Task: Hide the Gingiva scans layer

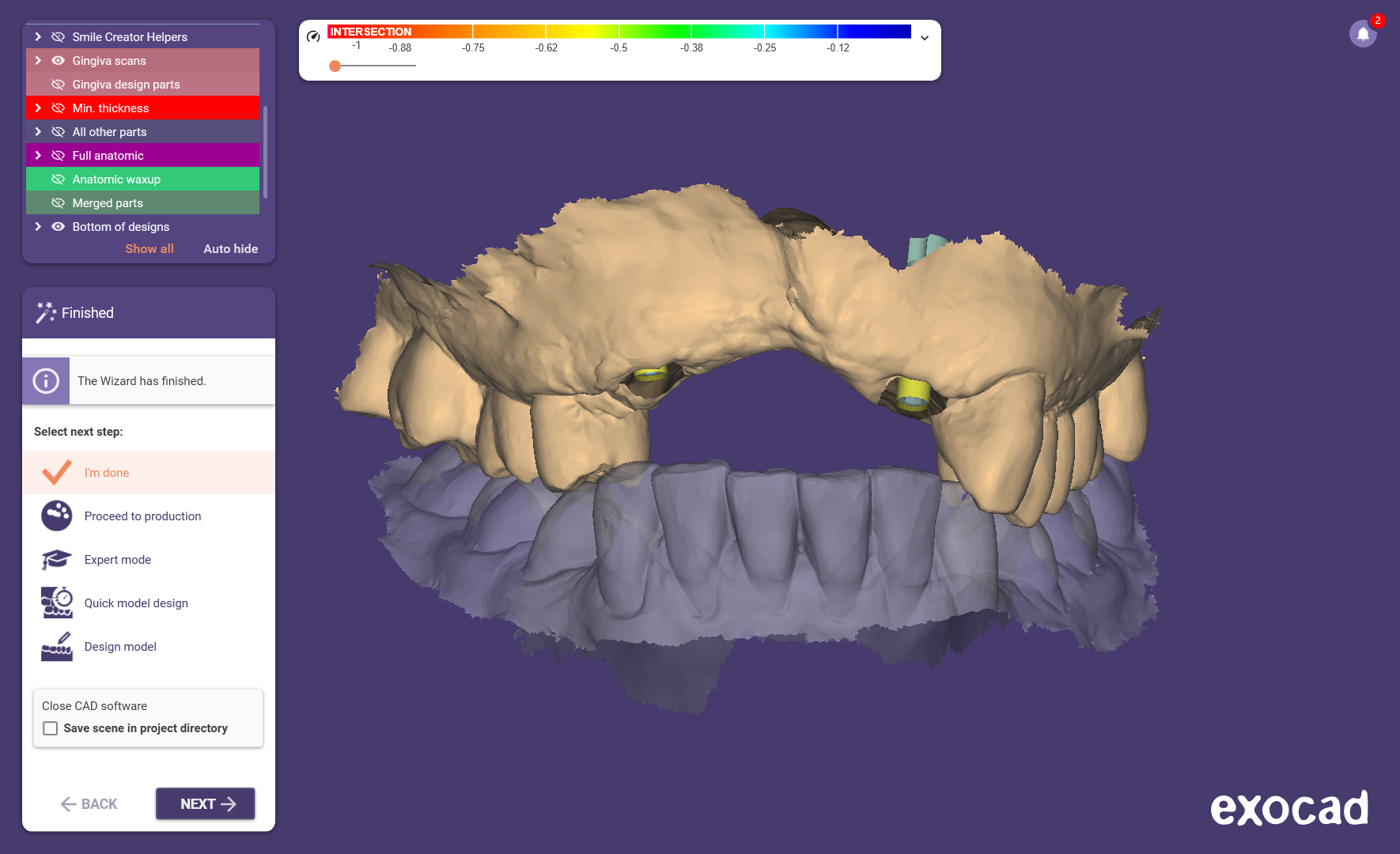Action: [58, 61]
